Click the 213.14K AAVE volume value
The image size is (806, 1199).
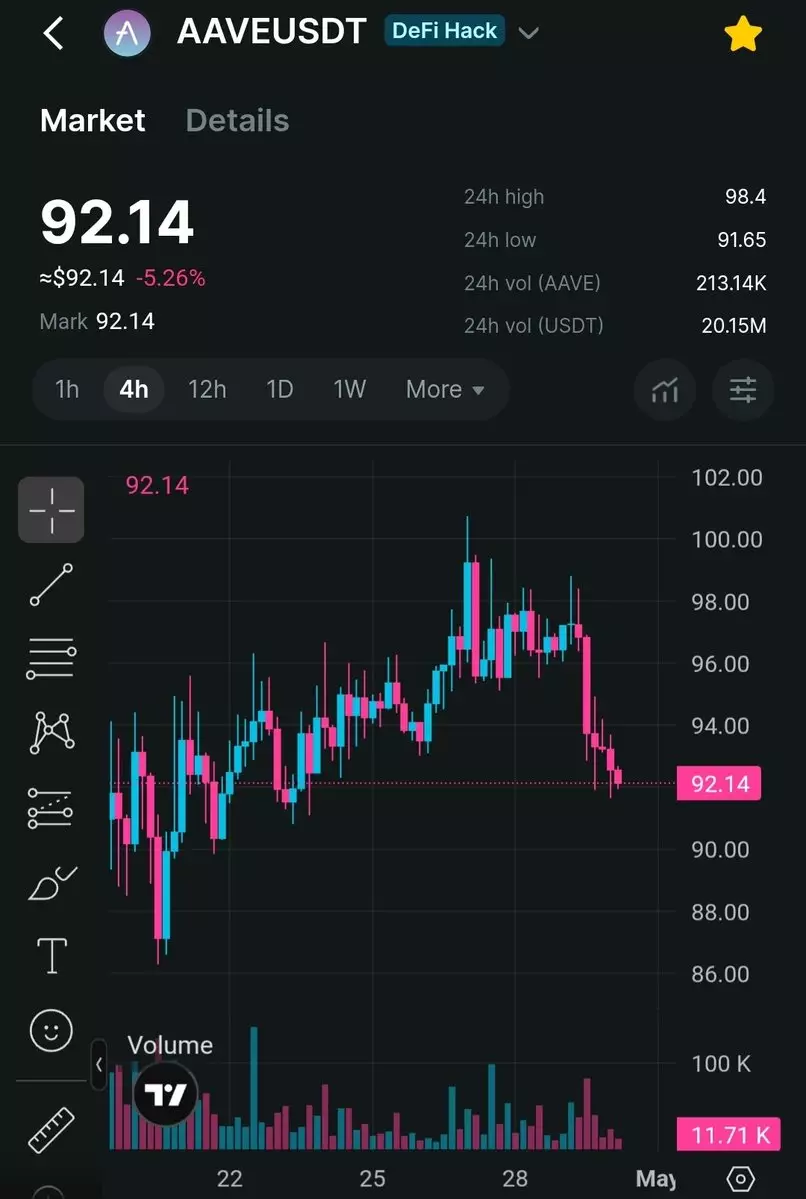pos(731,283)
